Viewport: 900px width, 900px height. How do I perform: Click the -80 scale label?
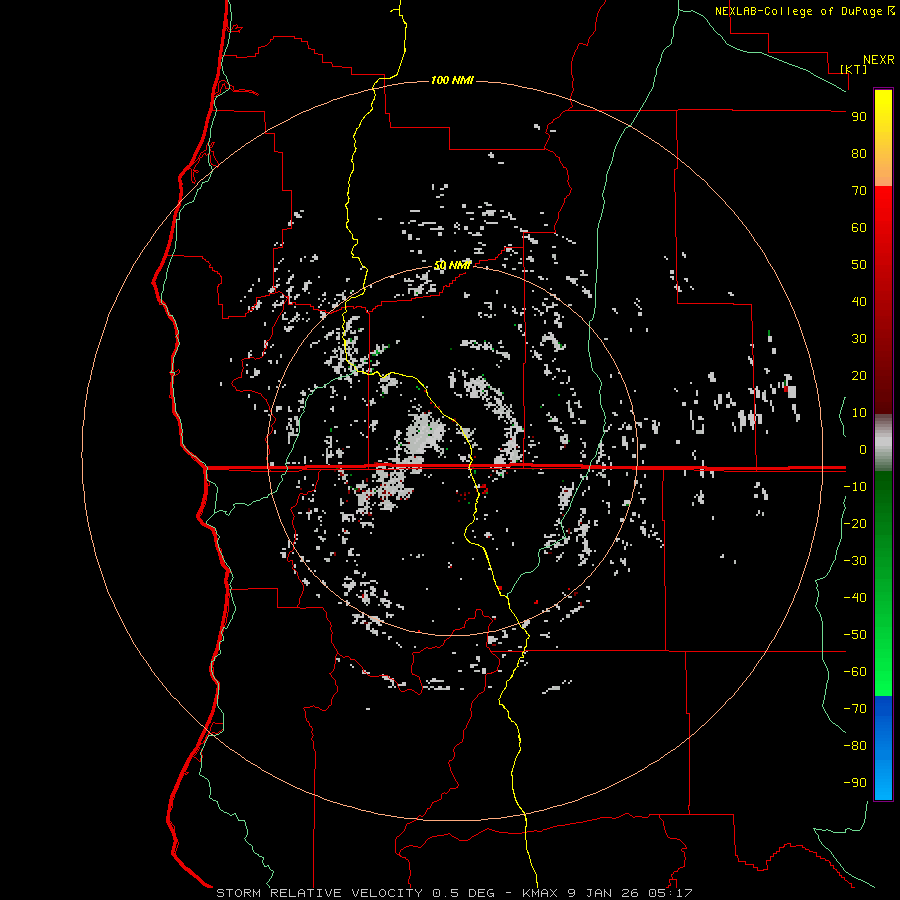coord(855,746)
